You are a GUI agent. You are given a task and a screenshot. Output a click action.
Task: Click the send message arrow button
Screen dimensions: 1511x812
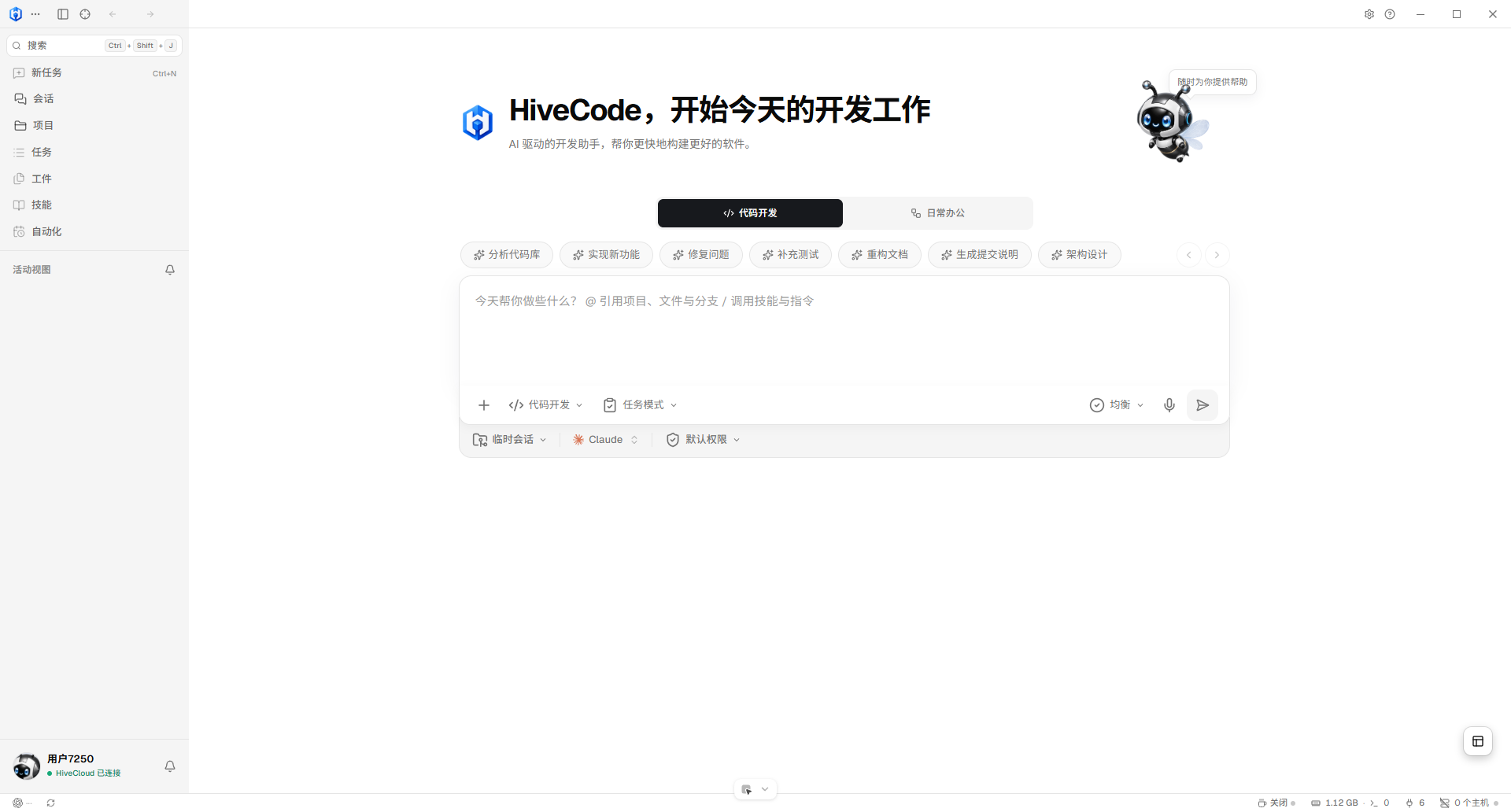pos(1203,405)
